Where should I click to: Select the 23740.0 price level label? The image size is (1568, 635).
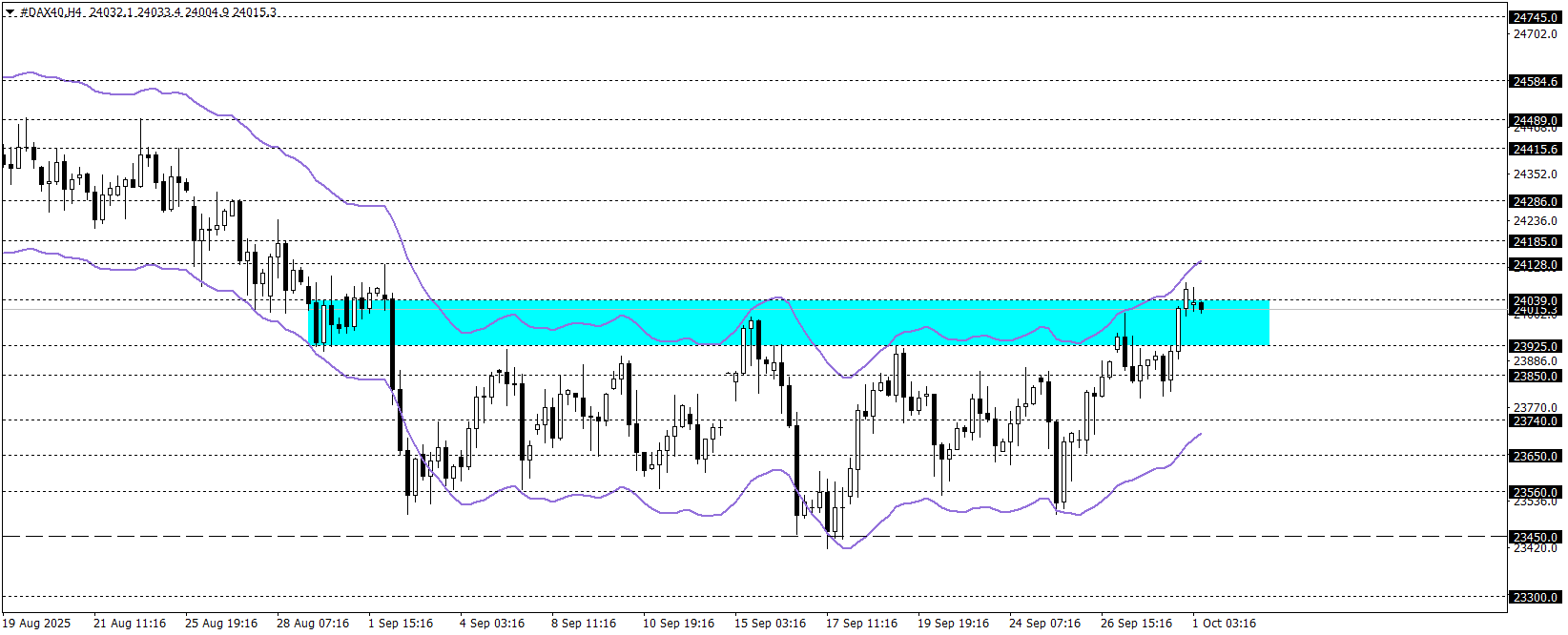click(1536, 420)
